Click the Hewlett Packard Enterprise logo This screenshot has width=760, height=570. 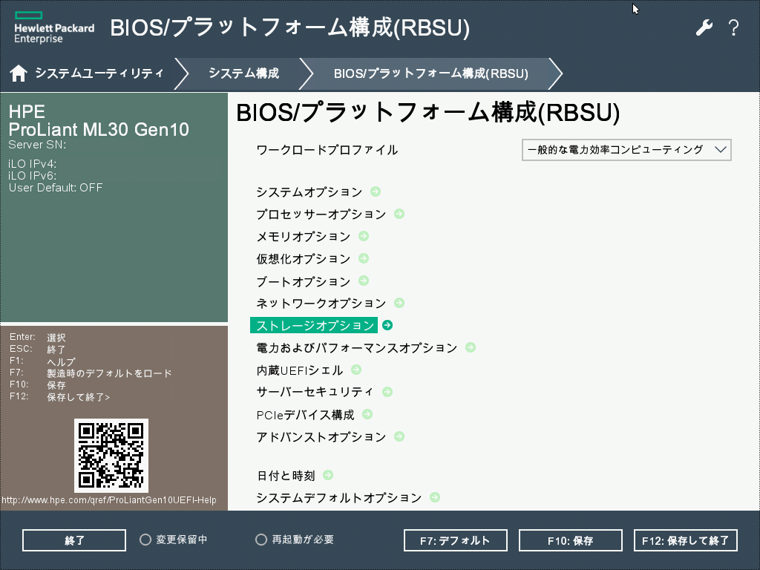point(54,28)
